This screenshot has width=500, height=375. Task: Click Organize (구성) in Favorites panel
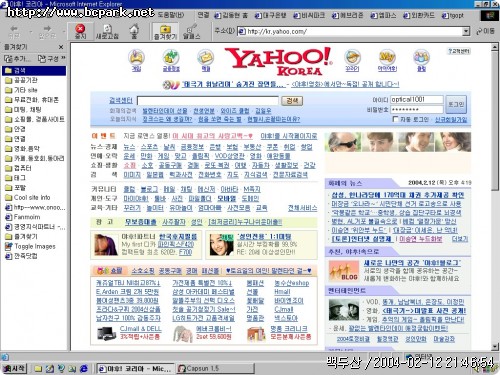48,59
